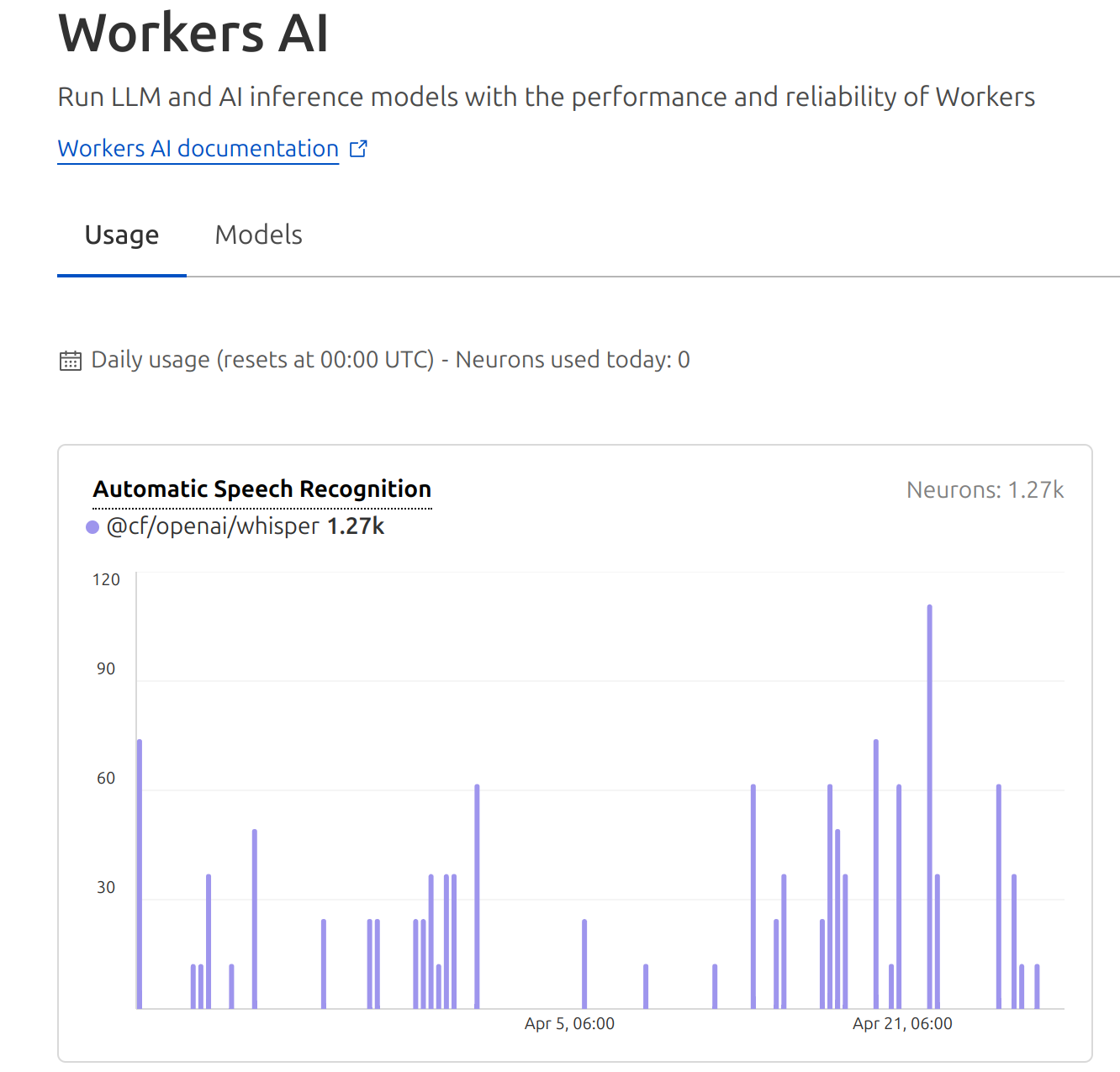Click the rightmost bar in the chart
The height and width of the screenshot is (1072, 1120).
pos(1037,986)
